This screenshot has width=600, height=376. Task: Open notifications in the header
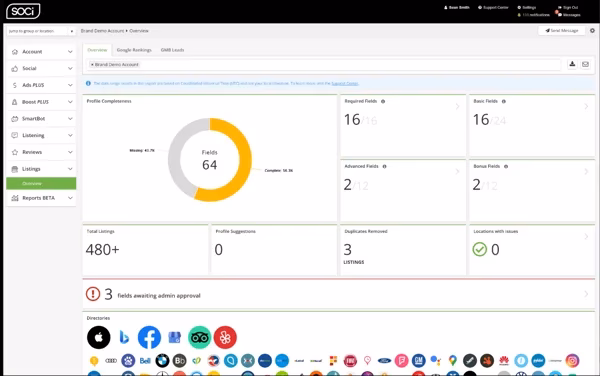pyautogui.click(x=533, y=15)
